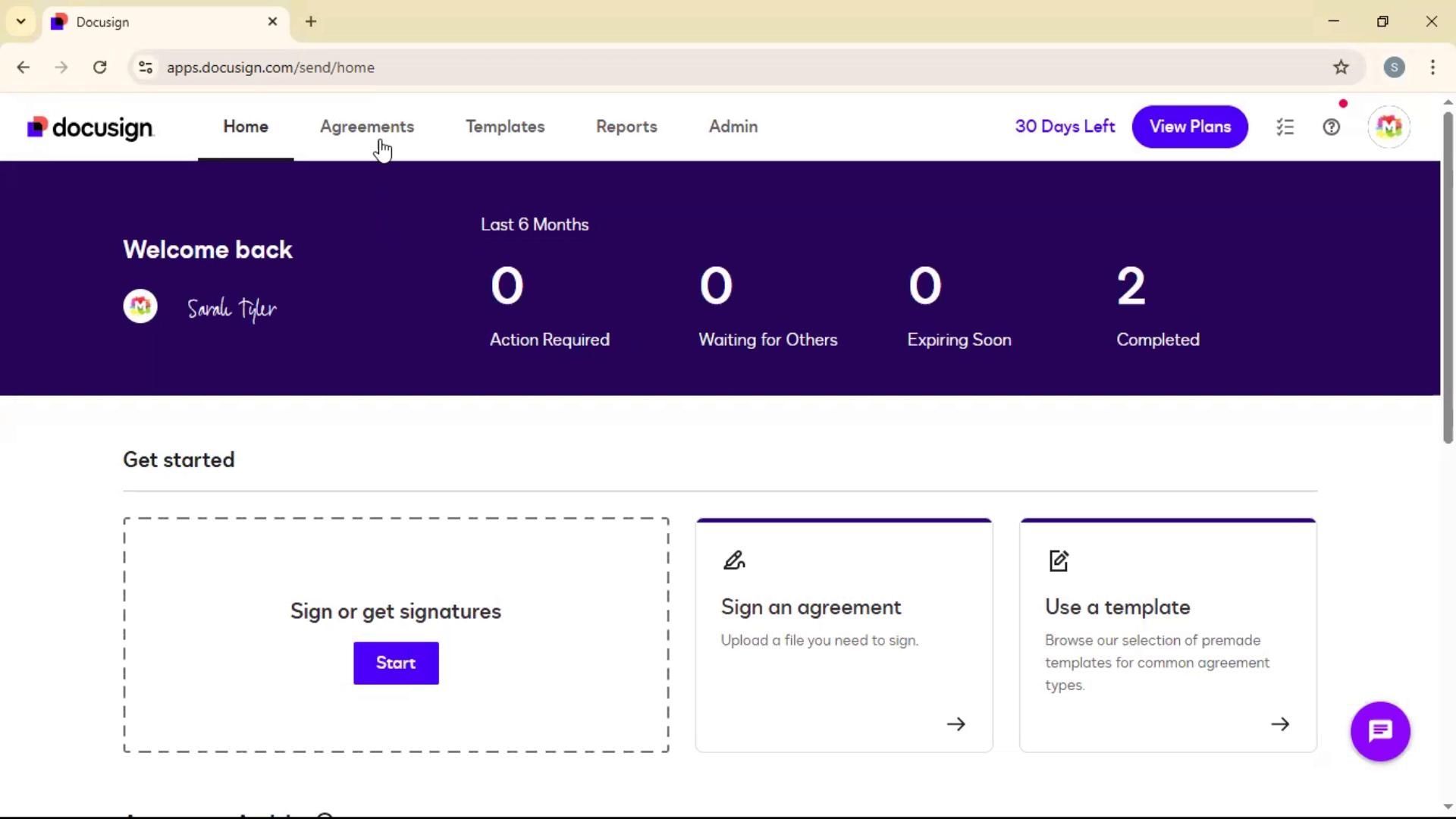Open the checklist tasks icon

tap(1285, 127)
